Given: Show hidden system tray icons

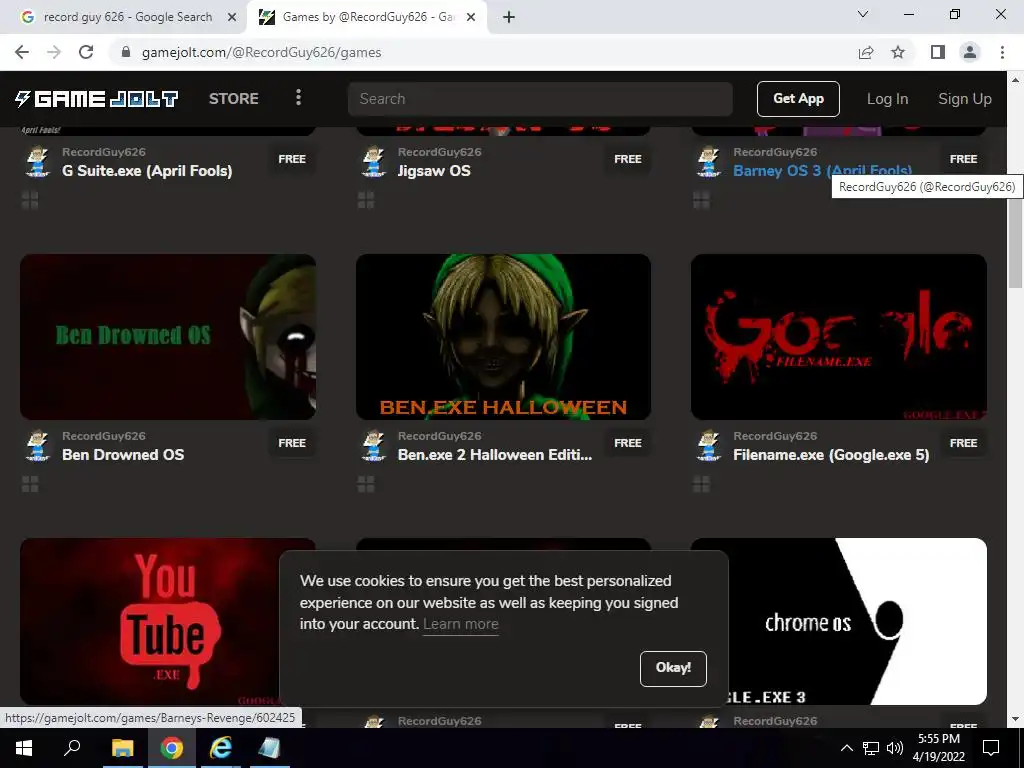Looking at the screenshot, I should [x=847, y=748].
